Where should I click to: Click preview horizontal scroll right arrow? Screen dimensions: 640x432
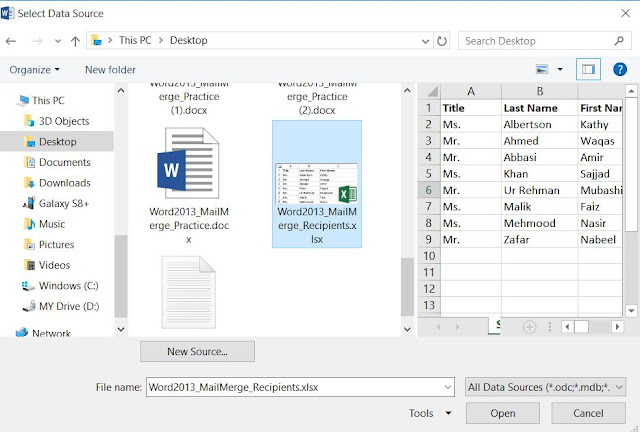click(617, 327)
